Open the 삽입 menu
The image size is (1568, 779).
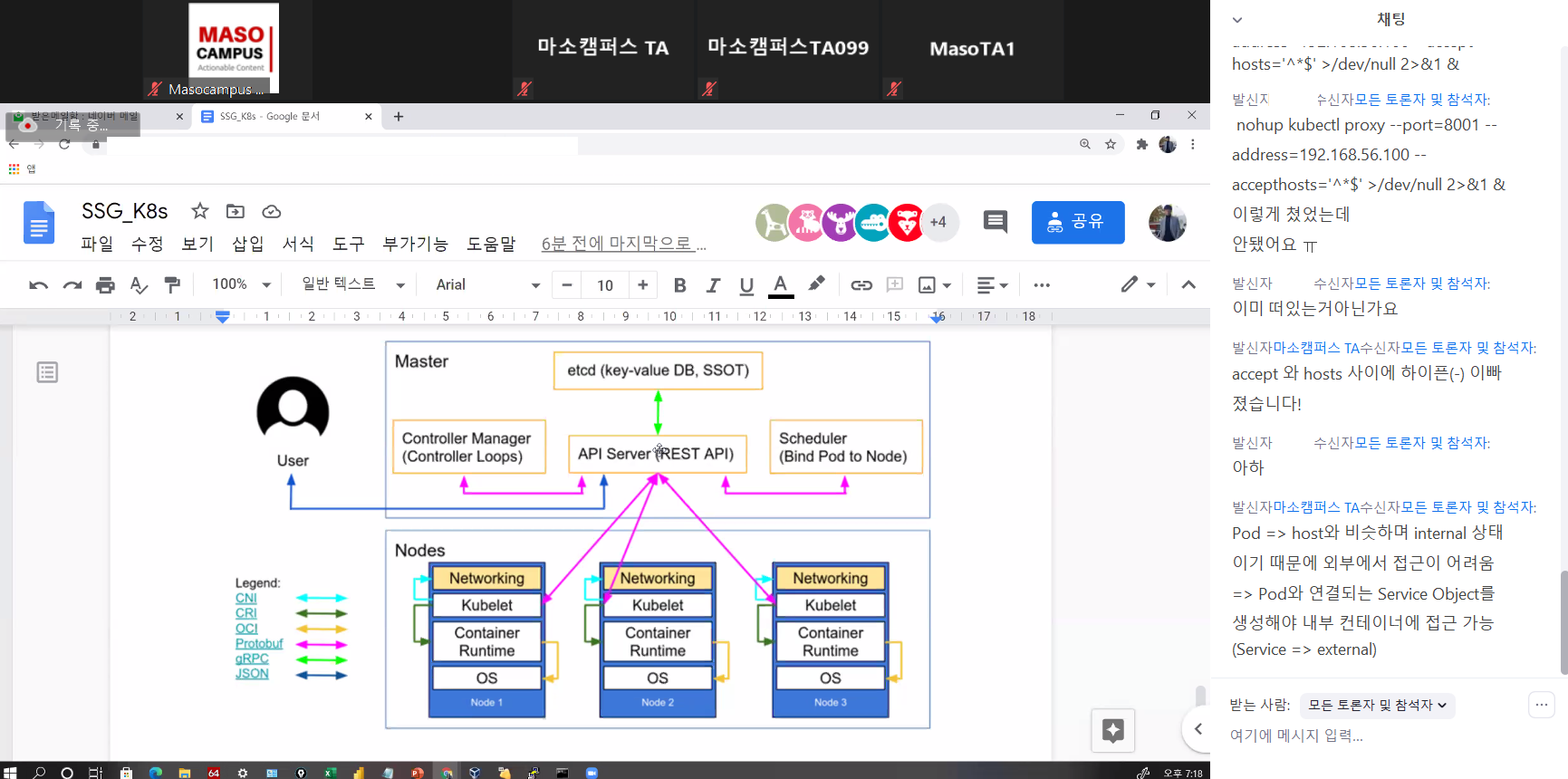click(247, 244)
